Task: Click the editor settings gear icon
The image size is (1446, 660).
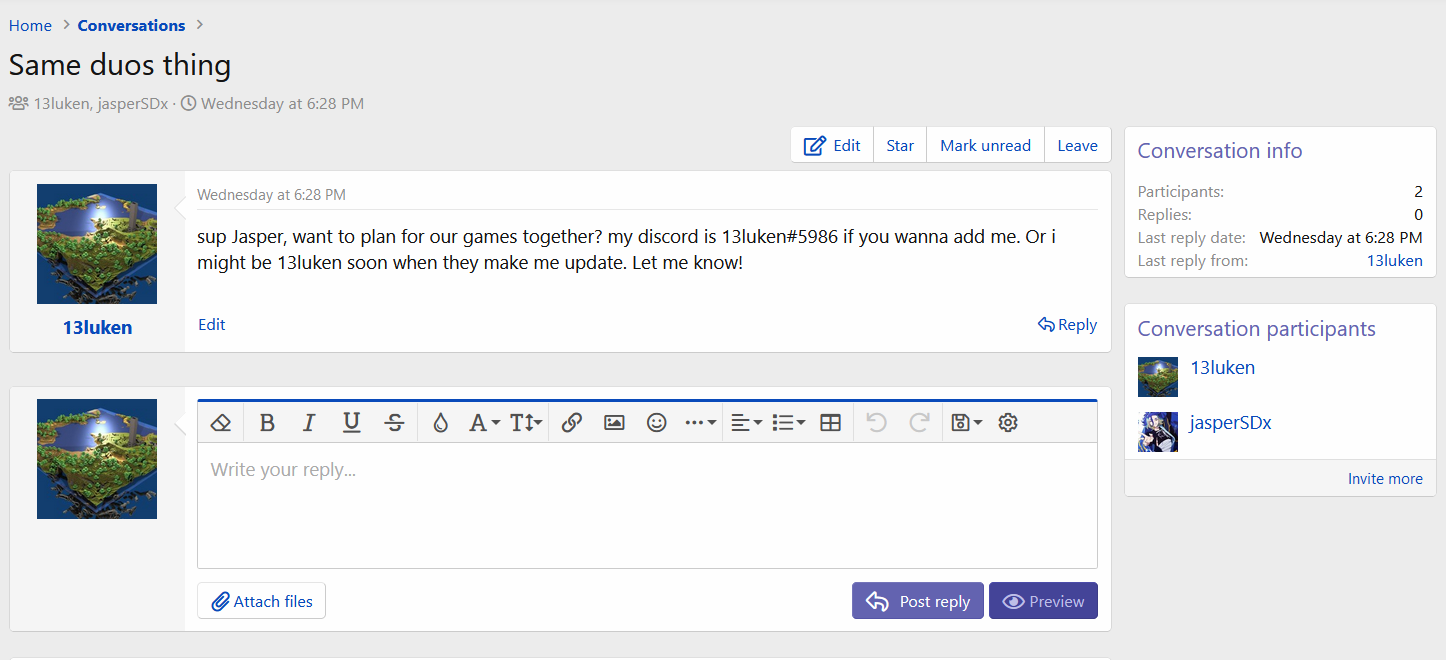Action: click(x=1008, y=423)
